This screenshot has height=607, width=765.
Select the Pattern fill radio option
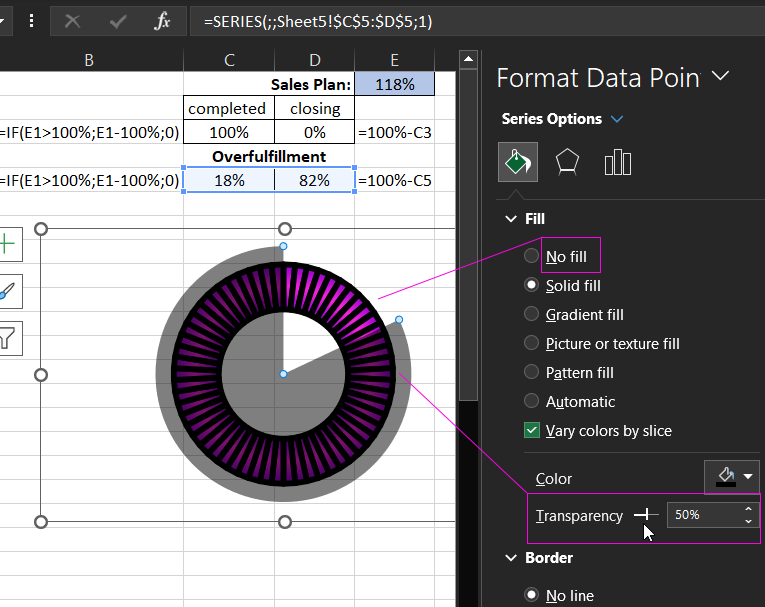pos(532,372)
